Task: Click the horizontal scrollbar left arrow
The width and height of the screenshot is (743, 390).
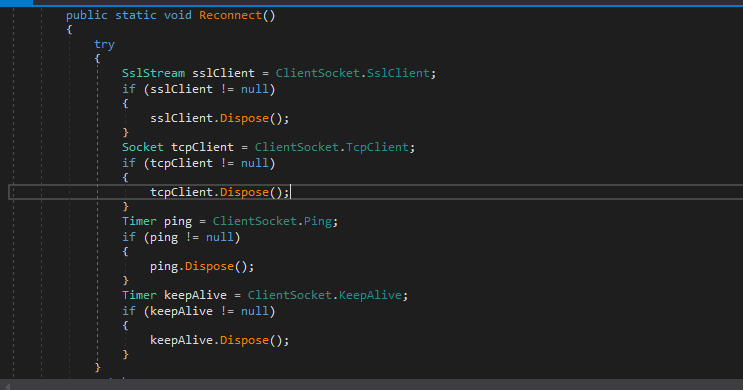Action: [7, 386]
